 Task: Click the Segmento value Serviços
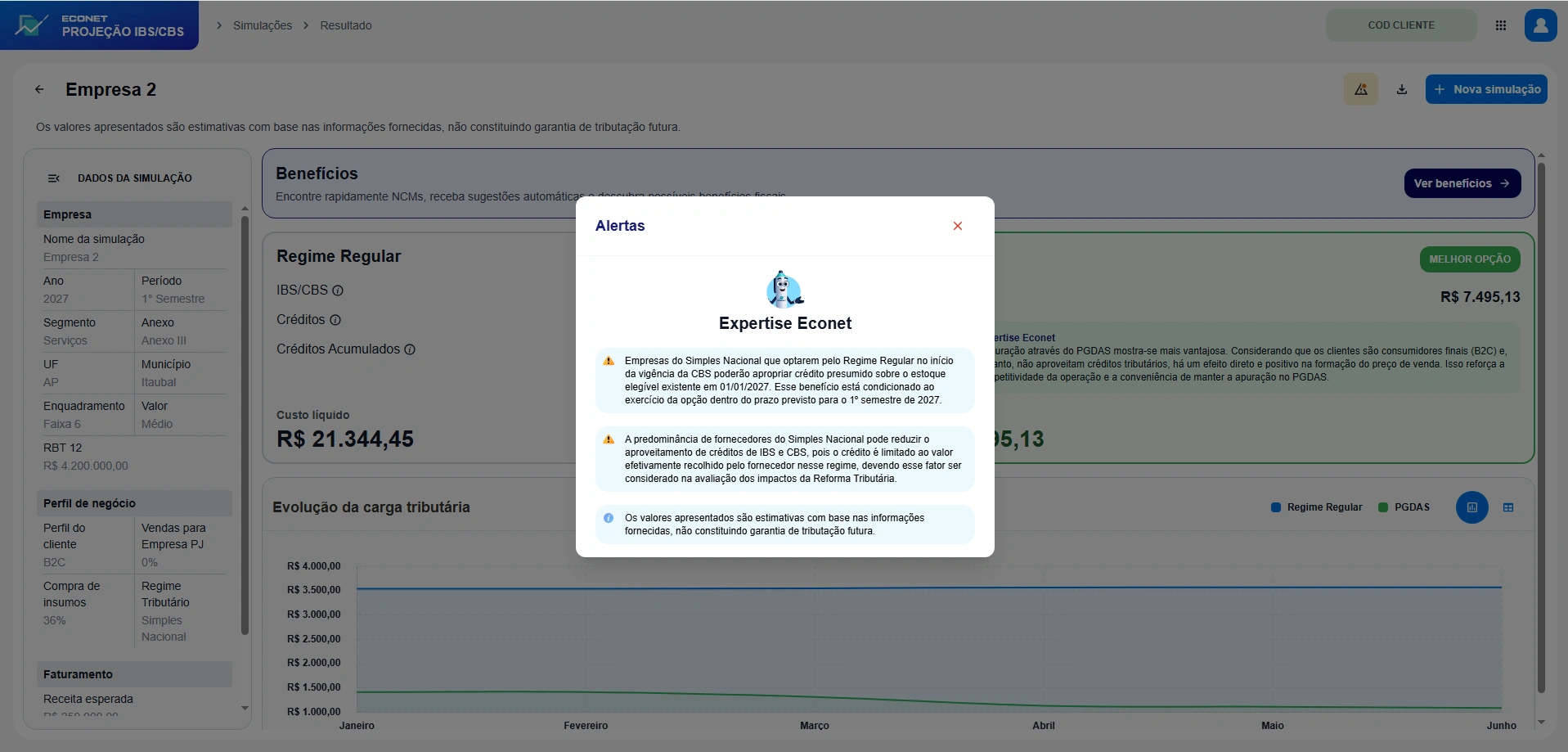pyautogui.click(x=65, y=340)
